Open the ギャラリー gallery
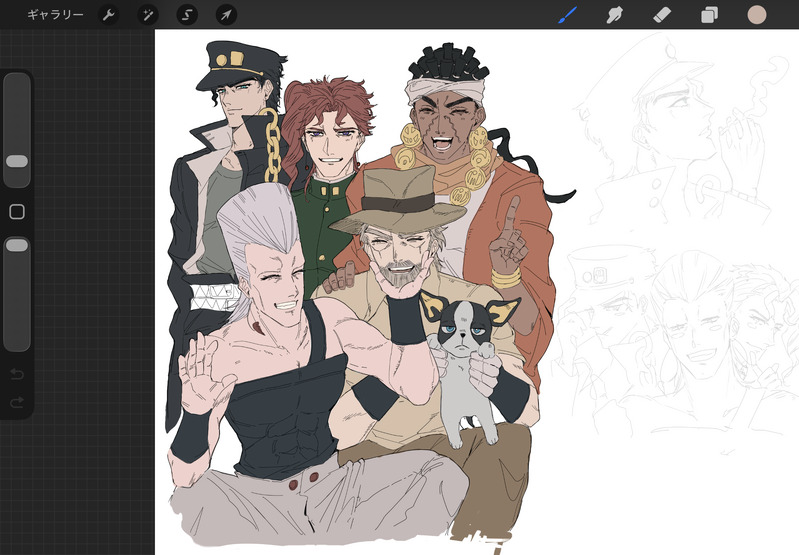Screen dimensions: 799x555 (x=55, y=15)
